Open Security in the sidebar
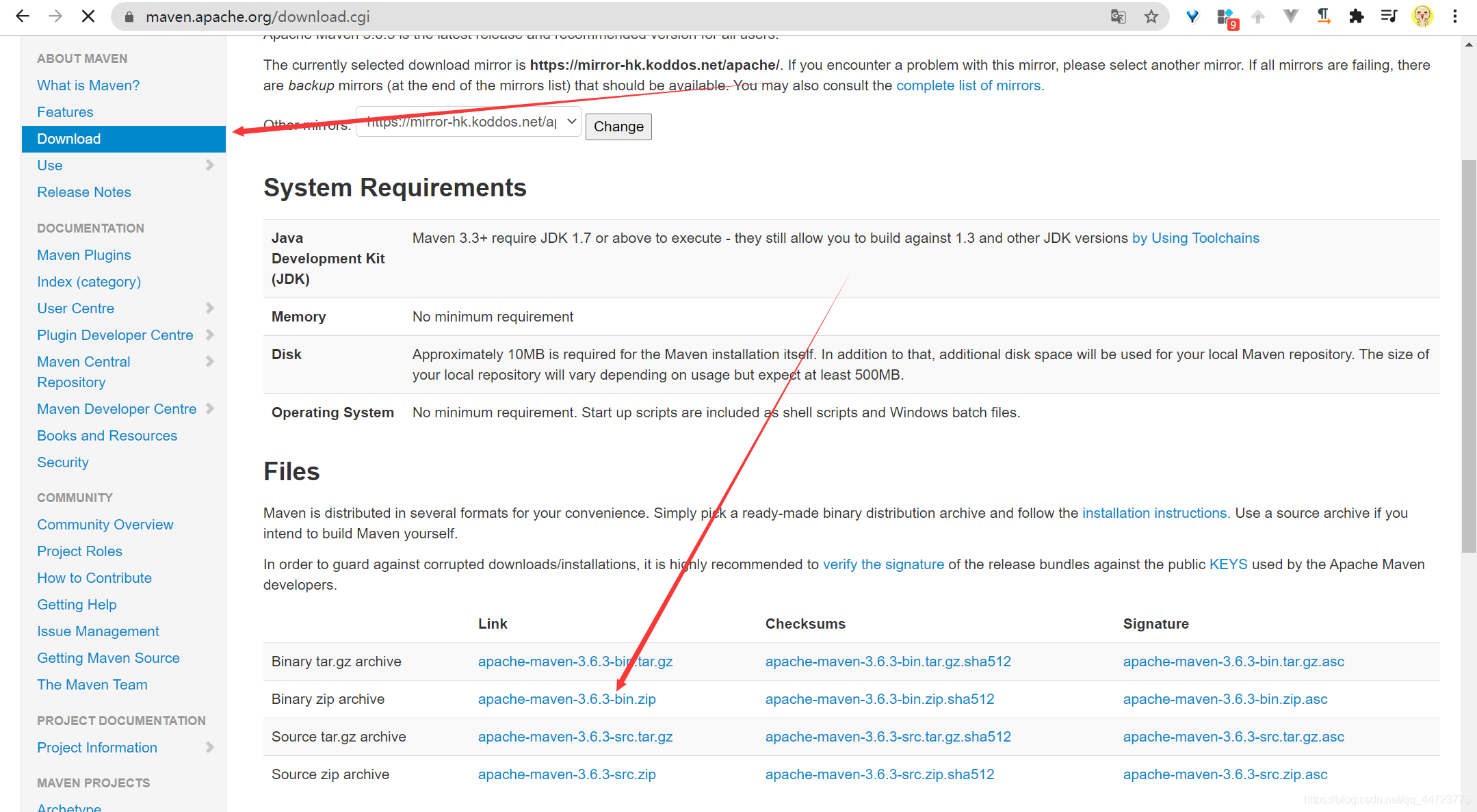This screenshot has width=1477, height=812. pyautogui.click(x=63, y=462)
